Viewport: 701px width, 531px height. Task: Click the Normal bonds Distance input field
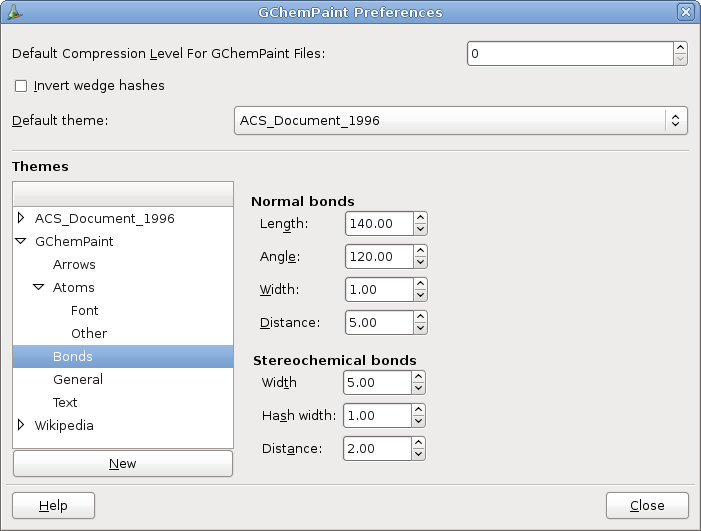(378, 323)
